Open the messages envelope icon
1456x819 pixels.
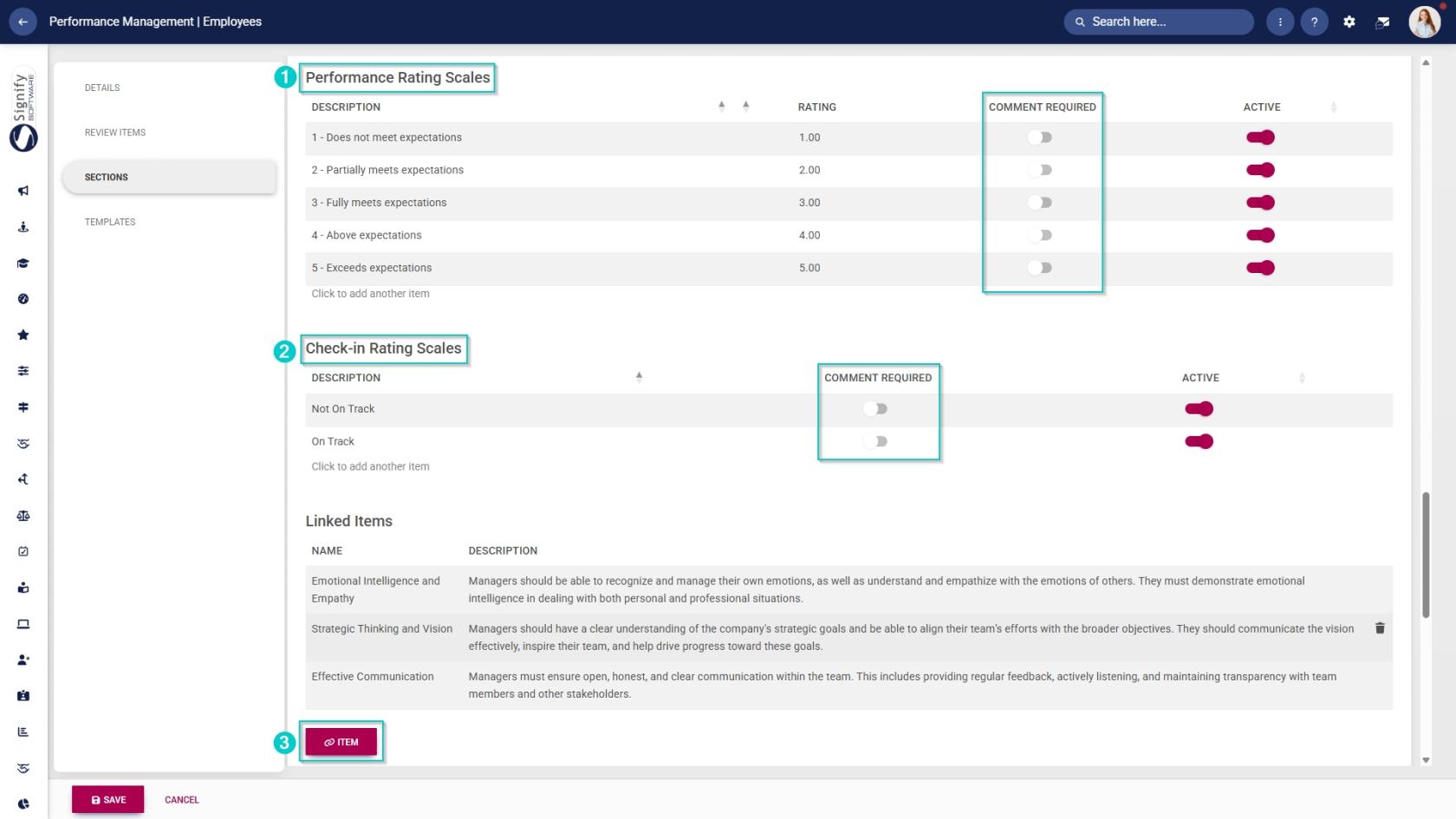point(1383,22)
